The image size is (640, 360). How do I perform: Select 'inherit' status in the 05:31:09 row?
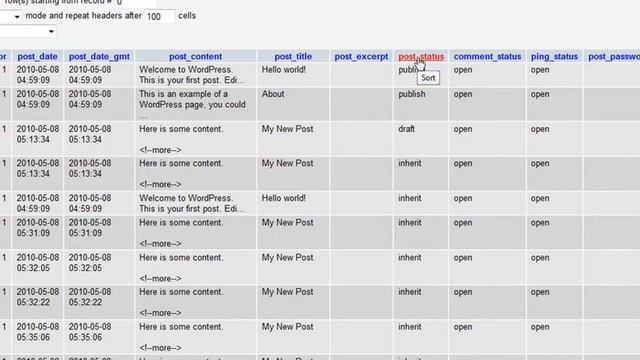(x=409, y=223)
